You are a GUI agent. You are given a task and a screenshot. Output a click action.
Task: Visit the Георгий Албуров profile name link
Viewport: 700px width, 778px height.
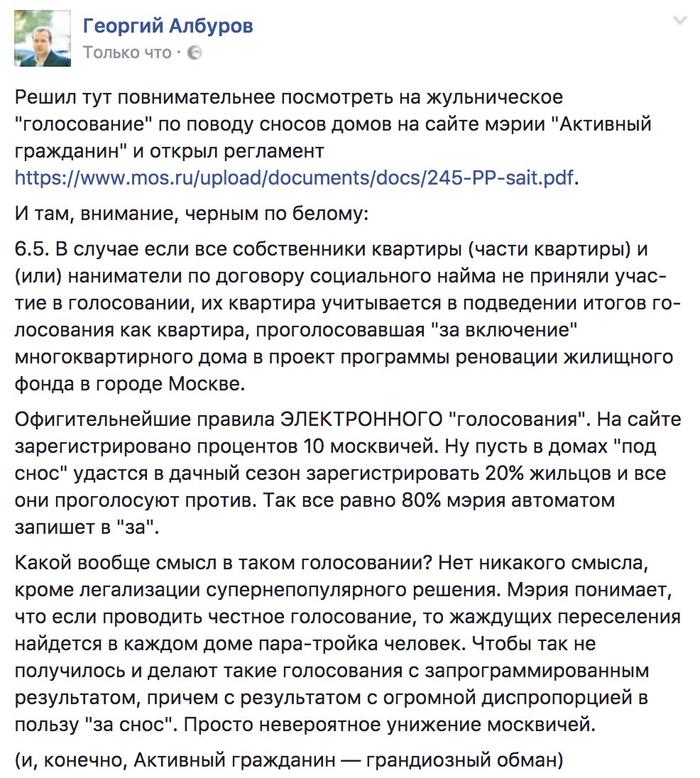click(x=168, y=26)
